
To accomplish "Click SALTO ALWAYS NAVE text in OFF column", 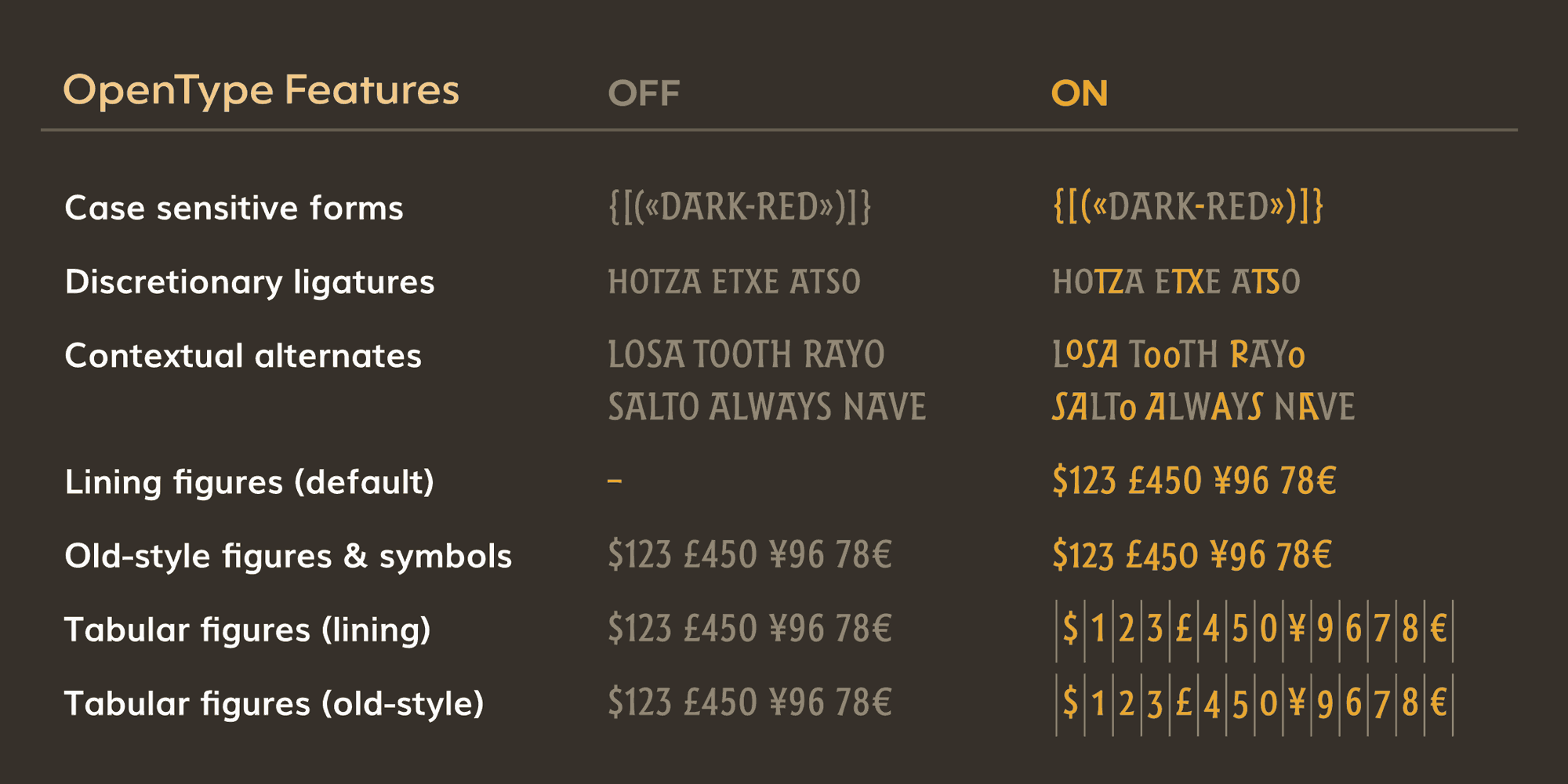I will pos(767,408).
